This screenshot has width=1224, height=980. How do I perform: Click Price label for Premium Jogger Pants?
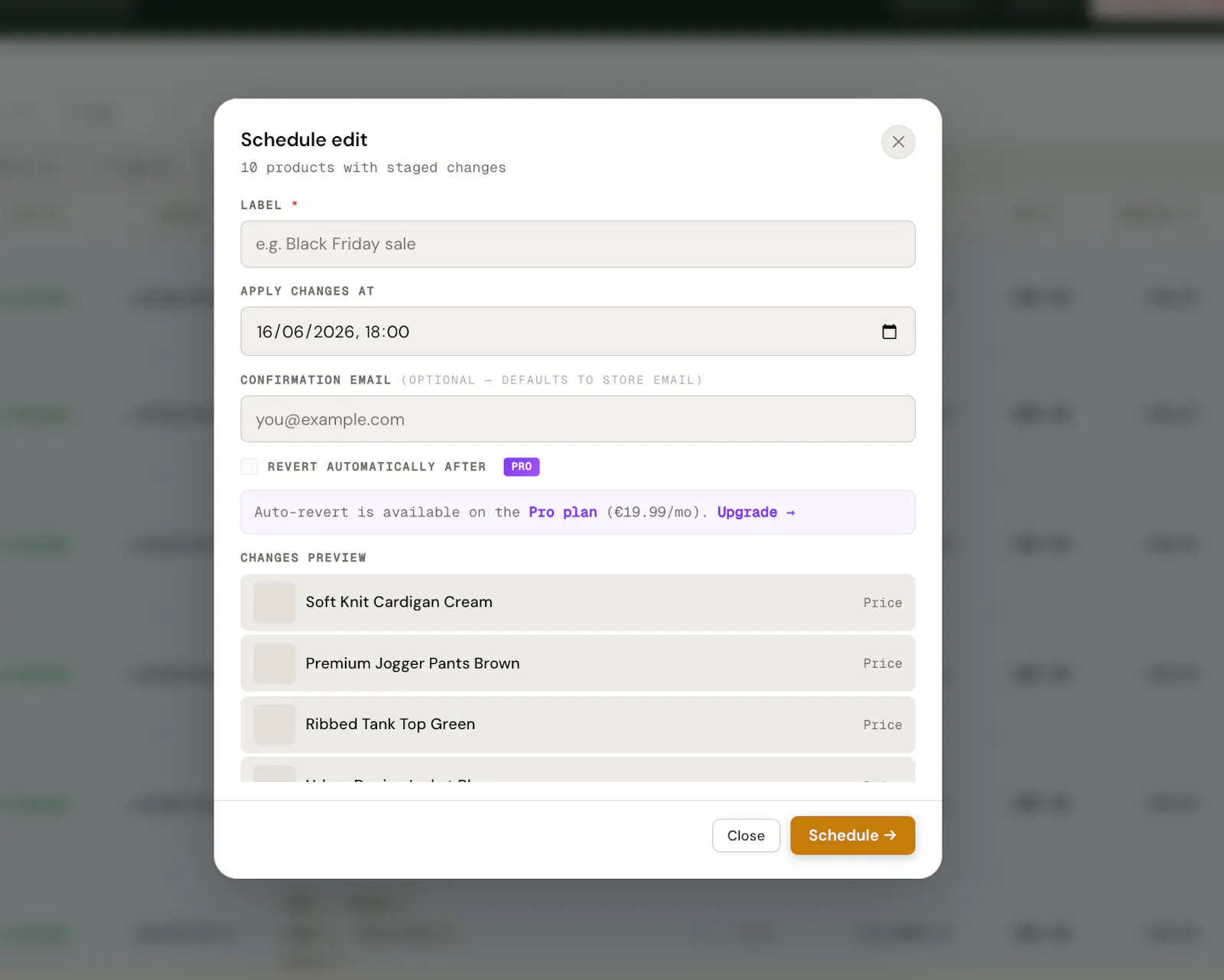point(882,663)
